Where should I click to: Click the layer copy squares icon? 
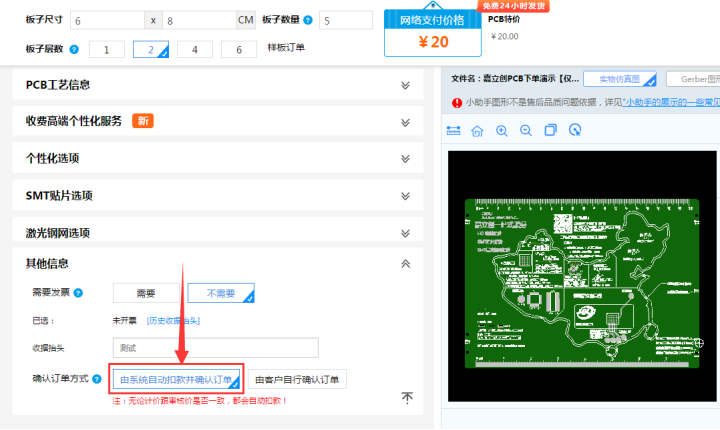550,130
